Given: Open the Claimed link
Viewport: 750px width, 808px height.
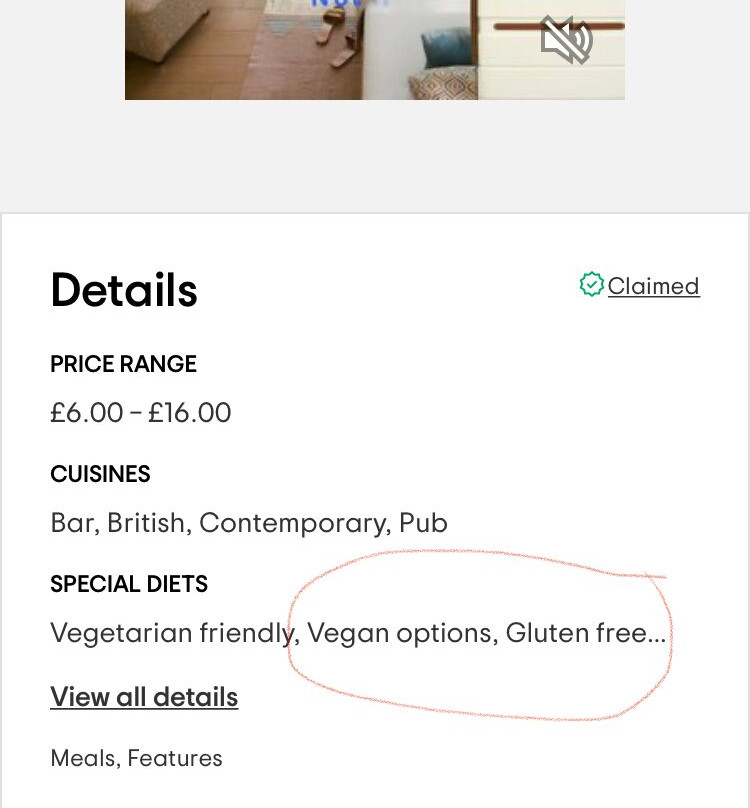Looking at the screenshot, I should coord(653,286).
